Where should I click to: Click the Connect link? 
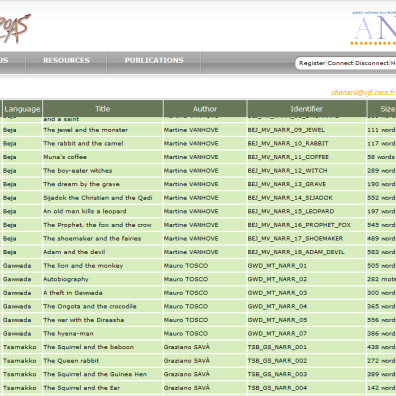pyautogui.click(x=340, y=63)
